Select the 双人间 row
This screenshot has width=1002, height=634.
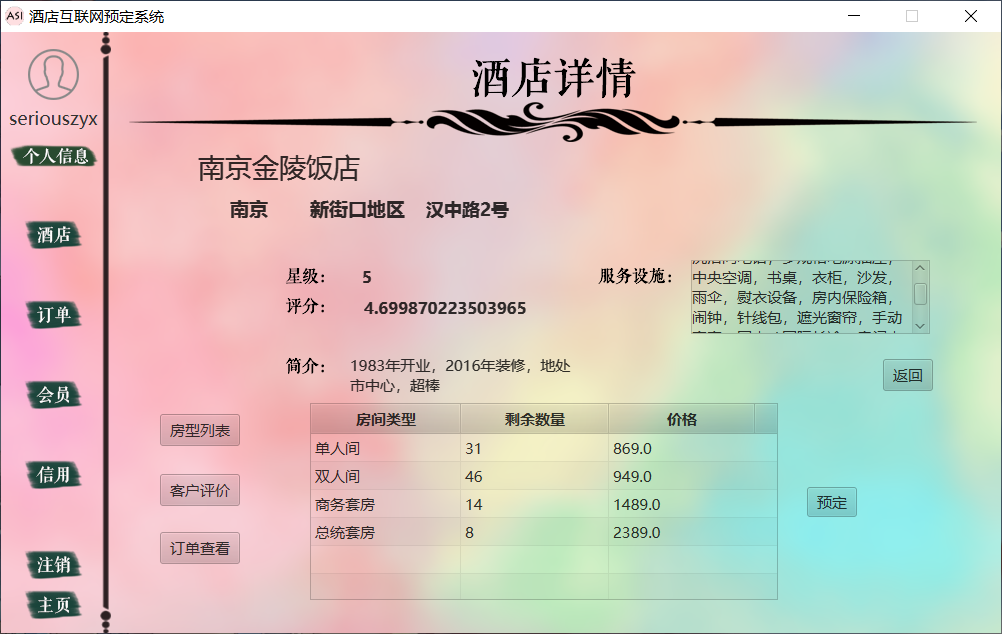point(543,476)
